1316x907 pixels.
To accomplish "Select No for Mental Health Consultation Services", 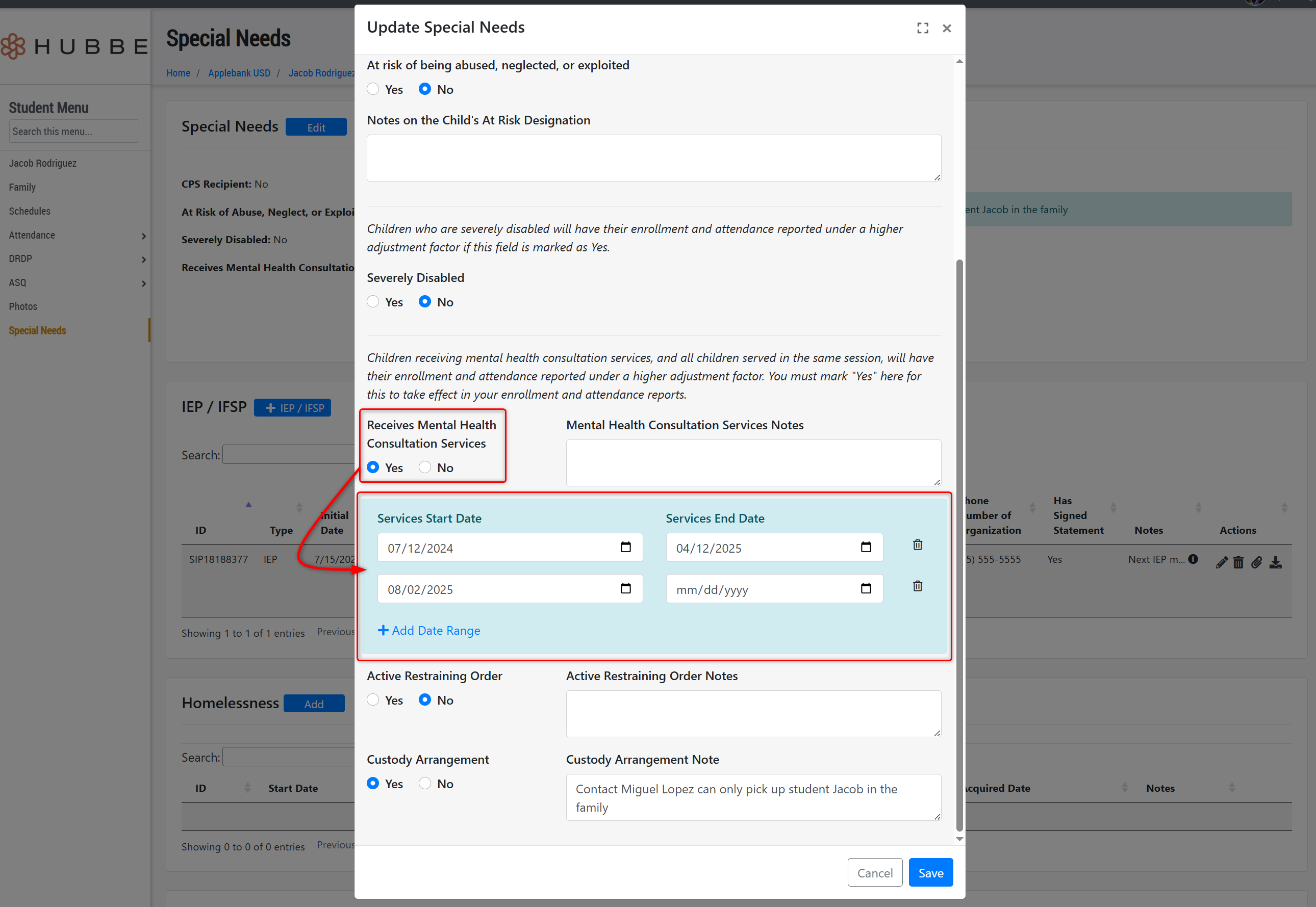I will 425,467.
